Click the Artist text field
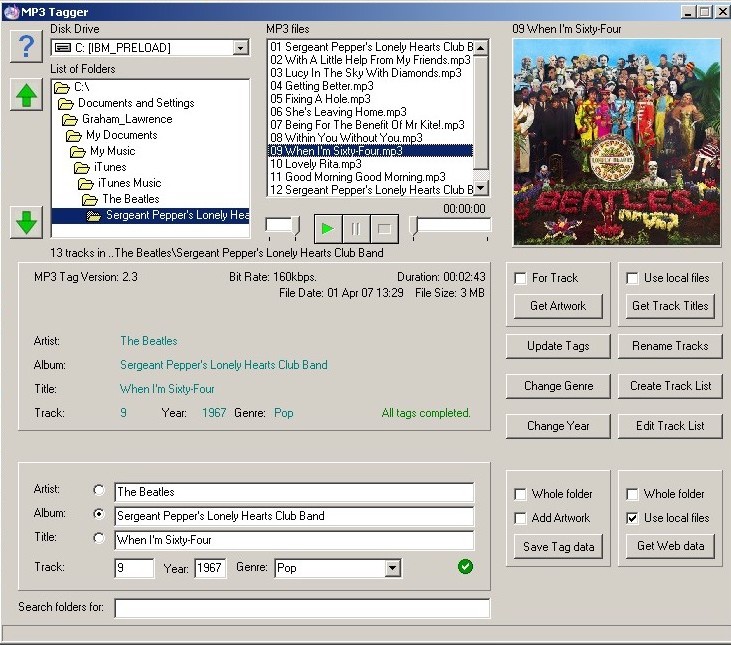The height and width of the screenshot is (645, 731). coord(294,492)
